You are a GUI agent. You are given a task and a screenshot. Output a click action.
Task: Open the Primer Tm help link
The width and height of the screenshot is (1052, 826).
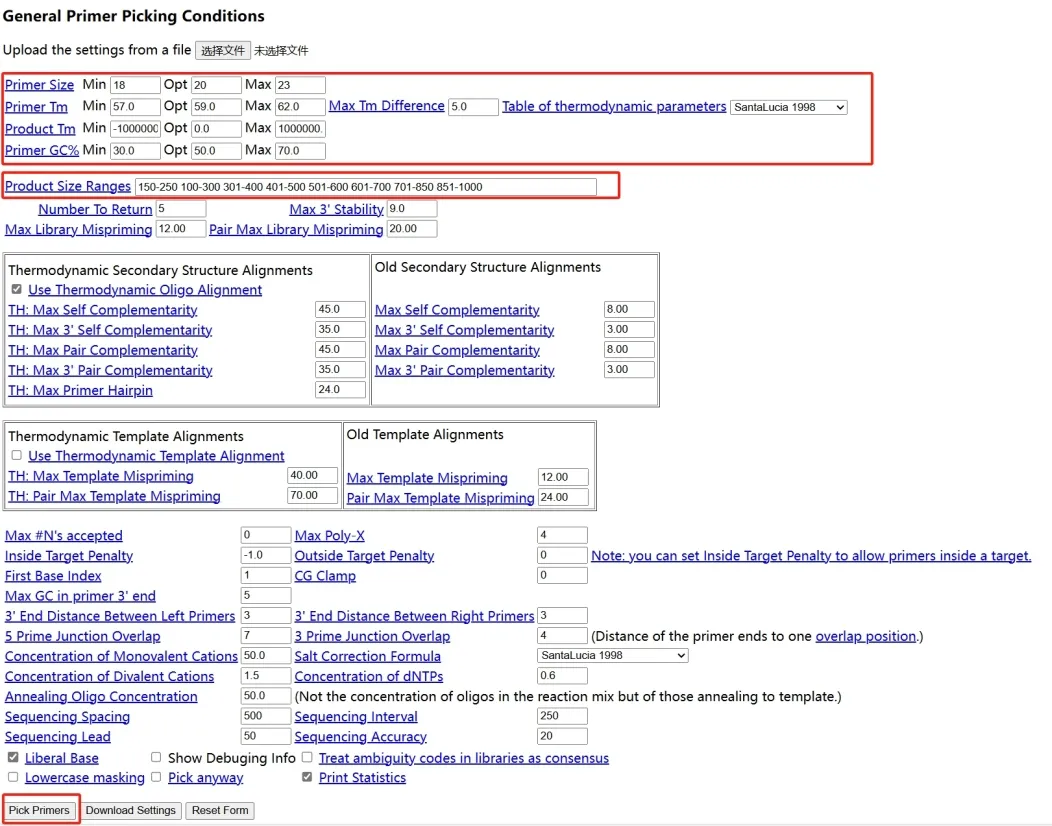tap(36, 107)
